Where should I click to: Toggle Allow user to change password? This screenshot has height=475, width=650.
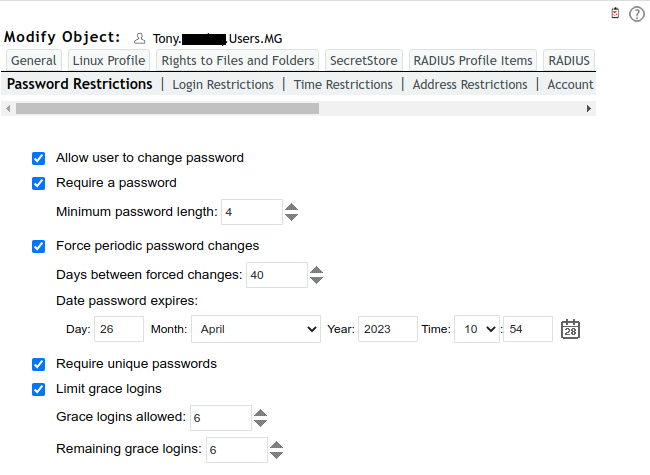tap(39, 158)
